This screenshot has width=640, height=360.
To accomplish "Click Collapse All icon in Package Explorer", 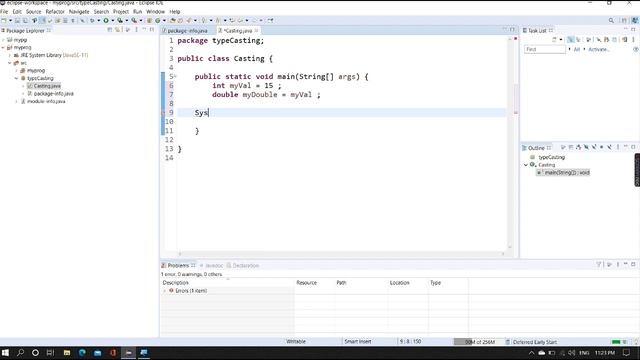I will point(109,30).
